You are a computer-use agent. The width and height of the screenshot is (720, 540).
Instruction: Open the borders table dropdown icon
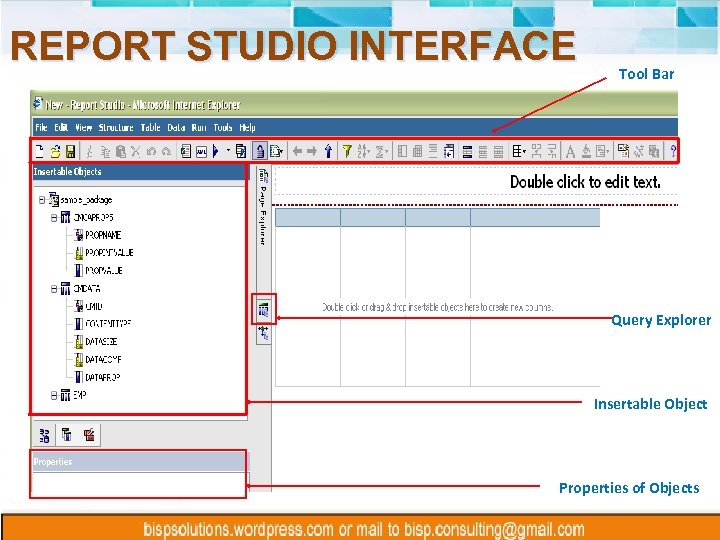[x=519, y=151]
